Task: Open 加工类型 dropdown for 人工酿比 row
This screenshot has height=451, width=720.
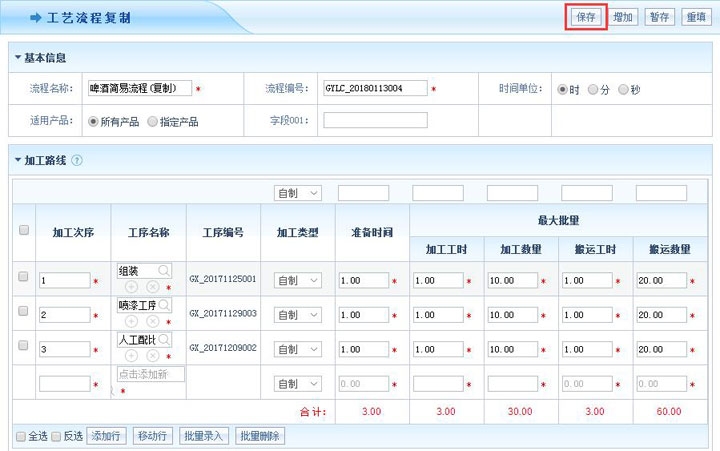Action: coord(298,350)
